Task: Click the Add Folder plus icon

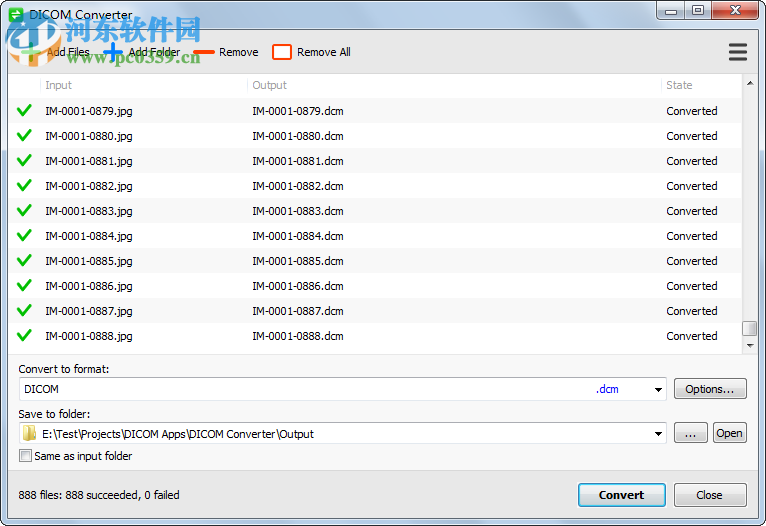Action: click(x=113, y=52)
